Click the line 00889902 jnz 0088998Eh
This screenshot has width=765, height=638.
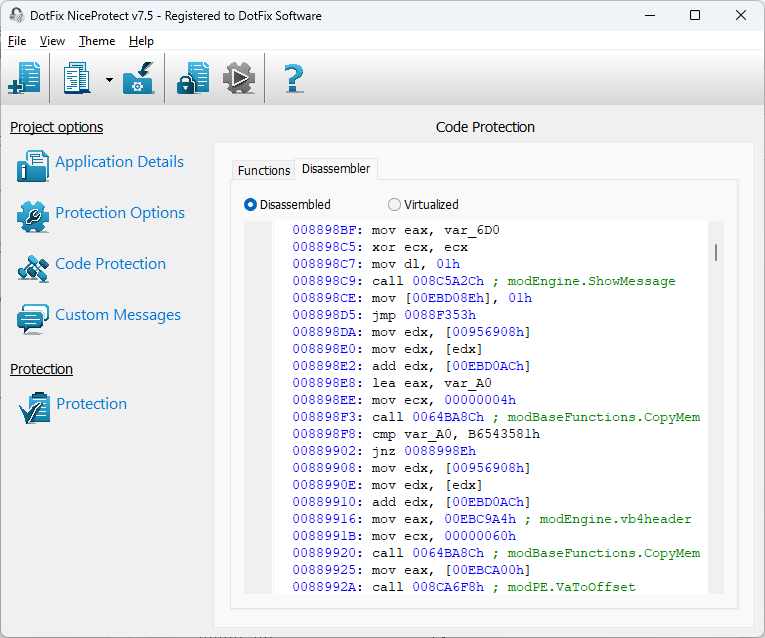tap(384, 451)
